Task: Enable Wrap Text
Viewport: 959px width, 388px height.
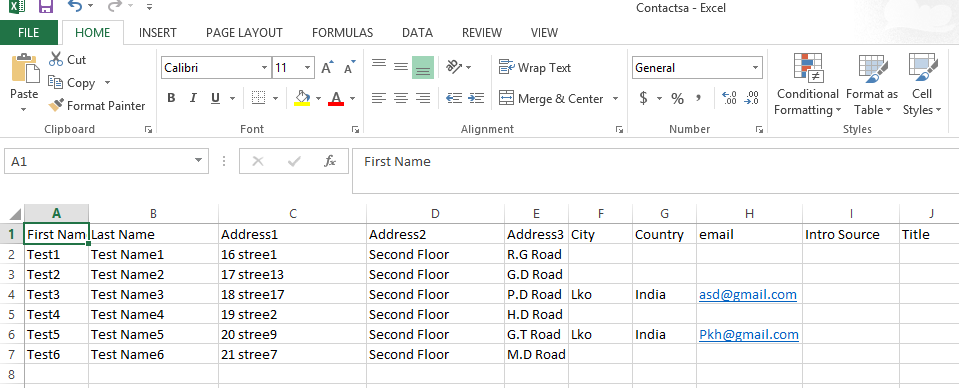Action: [535, 68]
